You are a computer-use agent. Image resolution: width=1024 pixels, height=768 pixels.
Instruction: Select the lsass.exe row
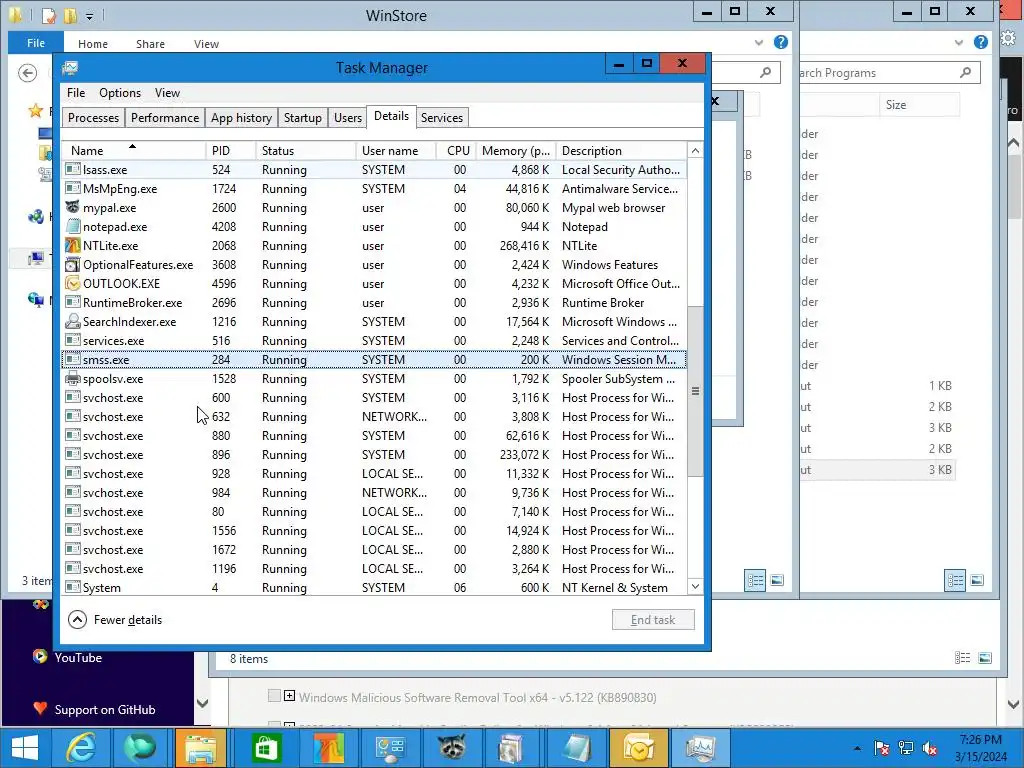[374, 170]
